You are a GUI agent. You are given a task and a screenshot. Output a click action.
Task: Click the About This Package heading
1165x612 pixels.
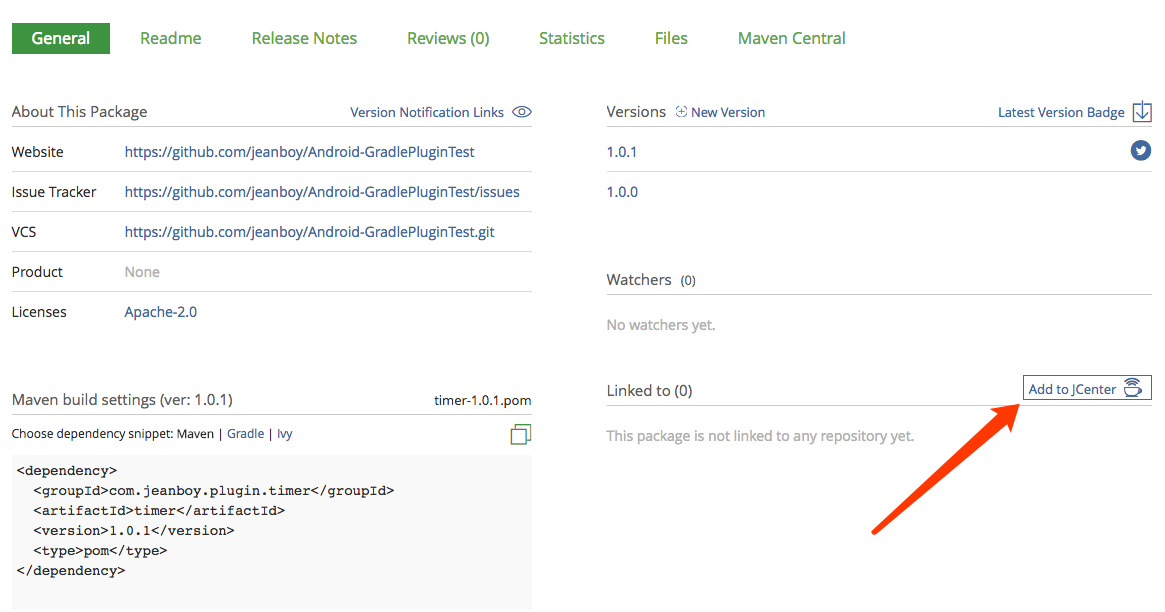click(x=79, y=111)
